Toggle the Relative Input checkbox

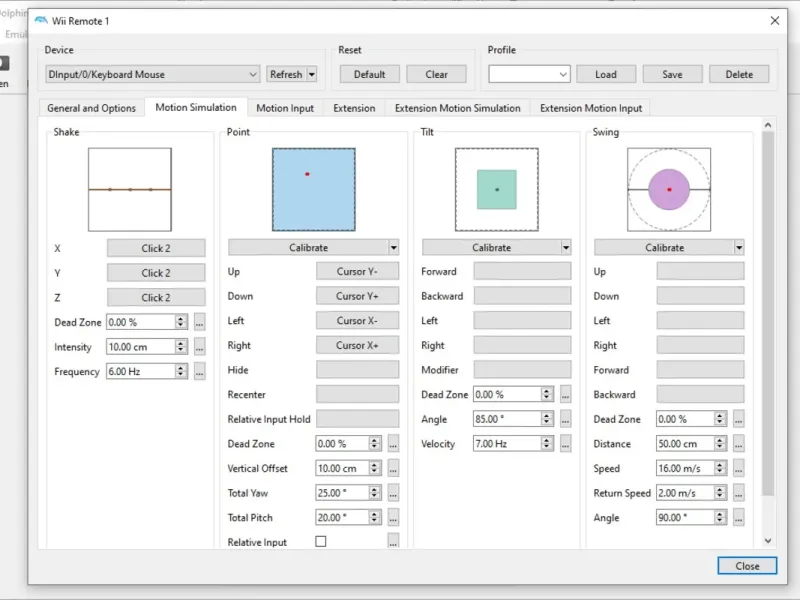[x=321, y=541]
